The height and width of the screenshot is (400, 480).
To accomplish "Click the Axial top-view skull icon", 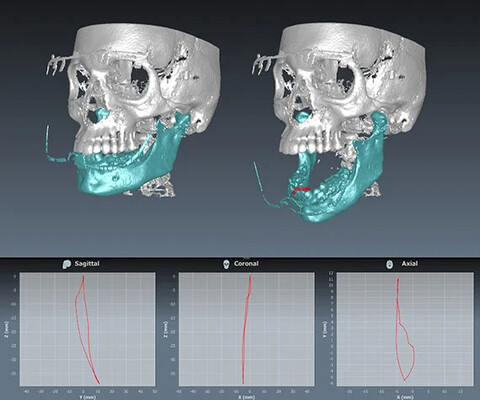I will coord(389,264).
